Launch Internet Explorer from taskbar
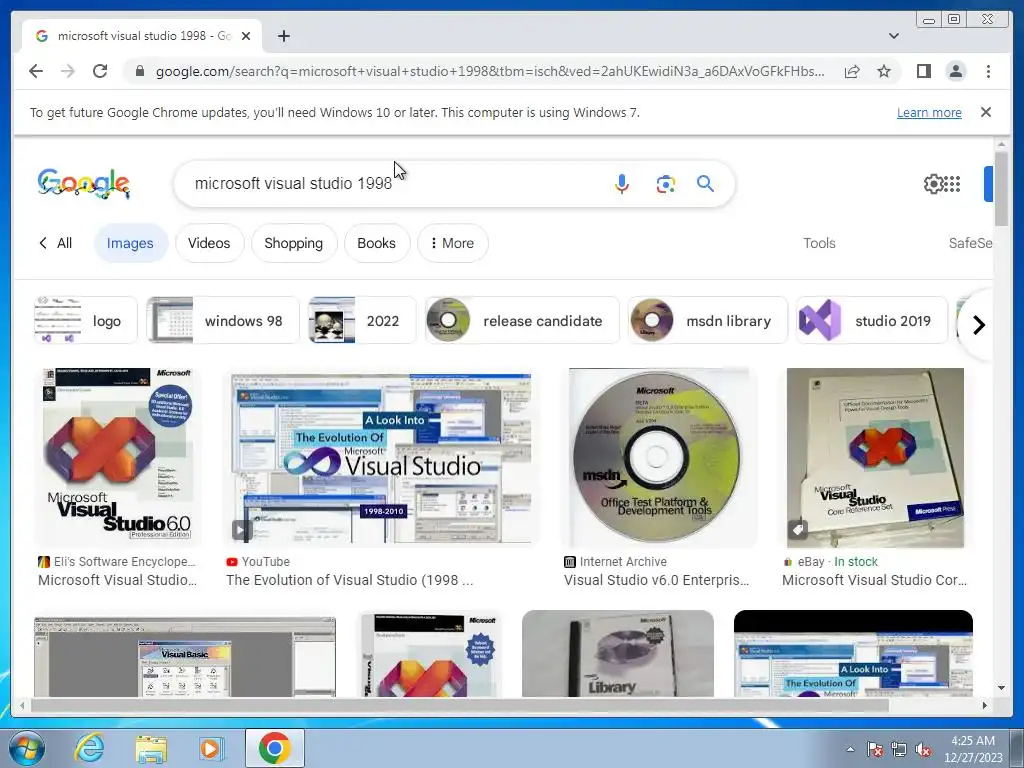 (89, 748)
